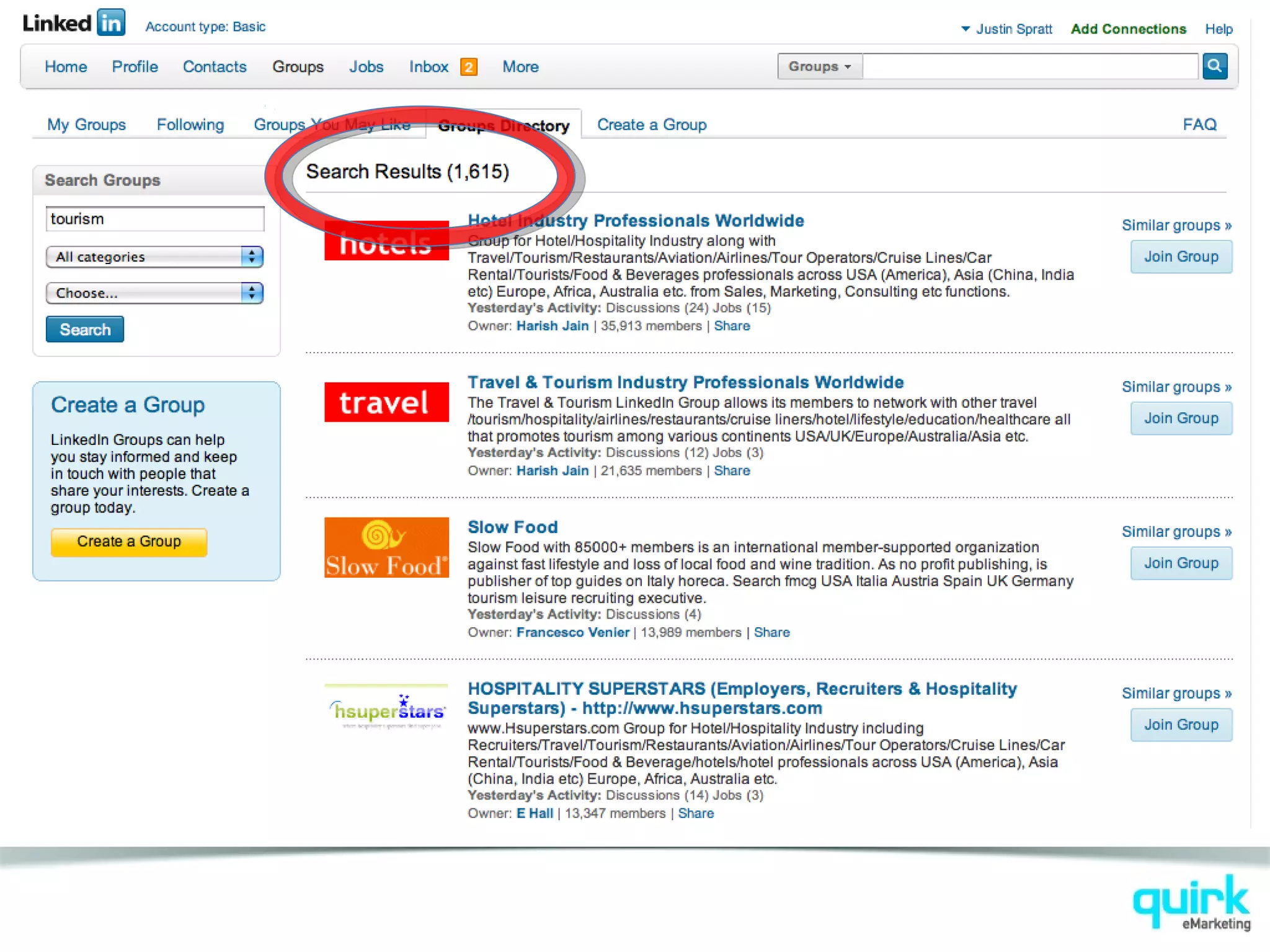Open the red travel group thumbnail
1270x952 pixels.
click(386, 402)
